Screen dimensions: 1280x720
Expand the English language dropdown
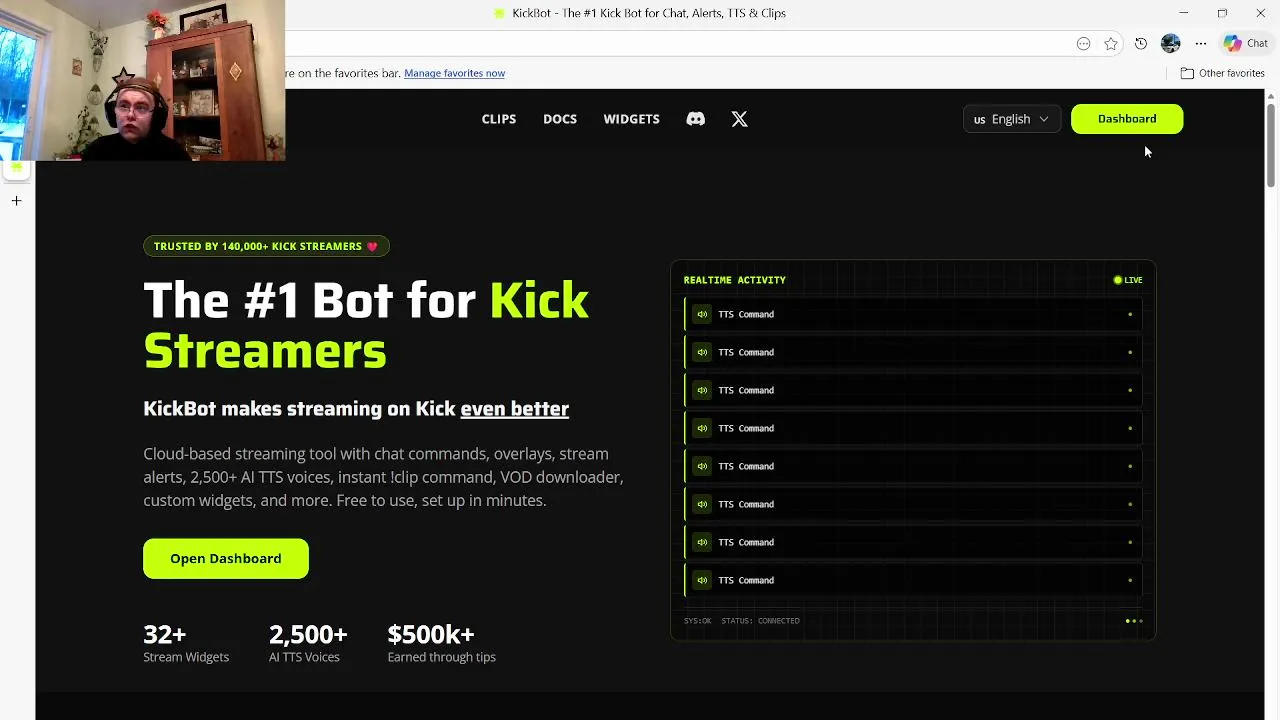(1011, 119)
